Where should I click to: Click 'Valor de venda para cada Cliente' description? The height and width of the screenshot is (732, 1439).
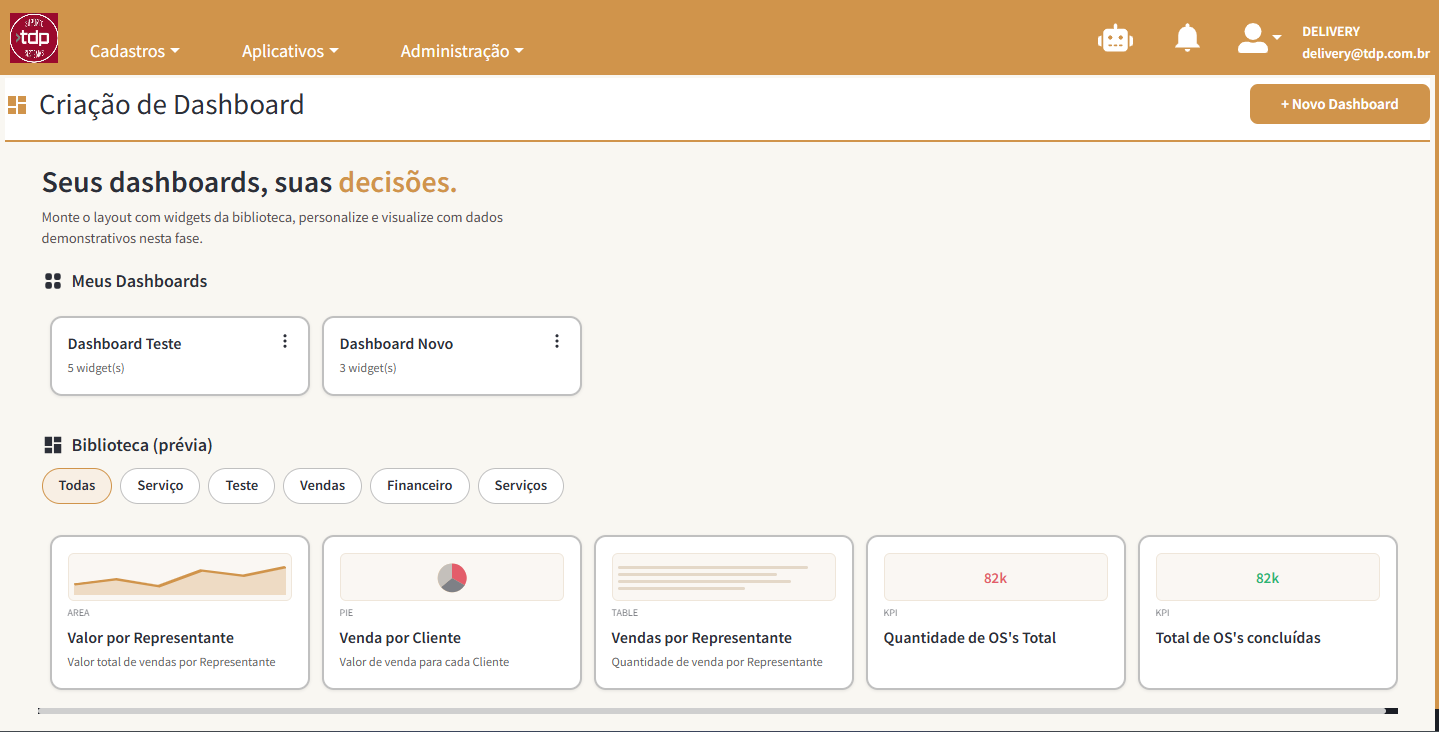pos(424,662)
